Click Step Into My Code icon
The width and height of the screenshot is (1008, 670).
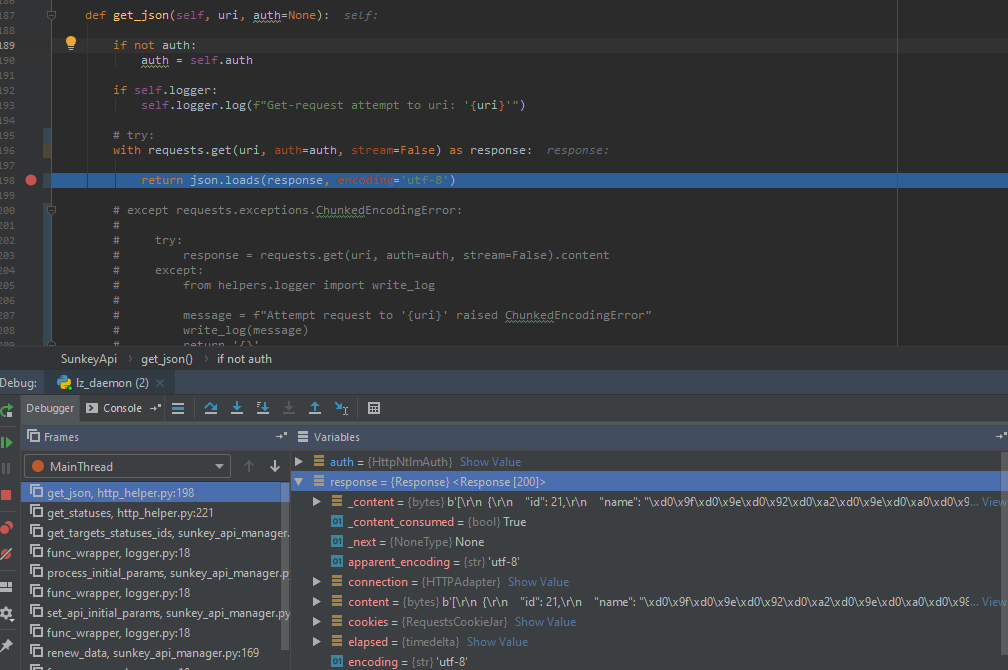(x=262, y=408)
